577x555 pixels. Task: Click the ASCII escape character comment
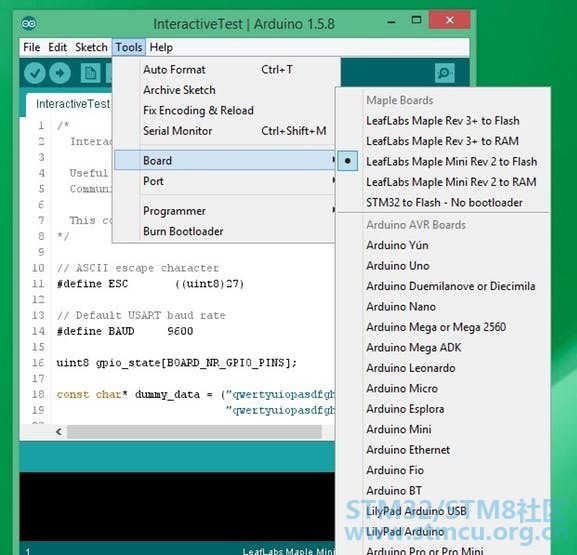138,268
